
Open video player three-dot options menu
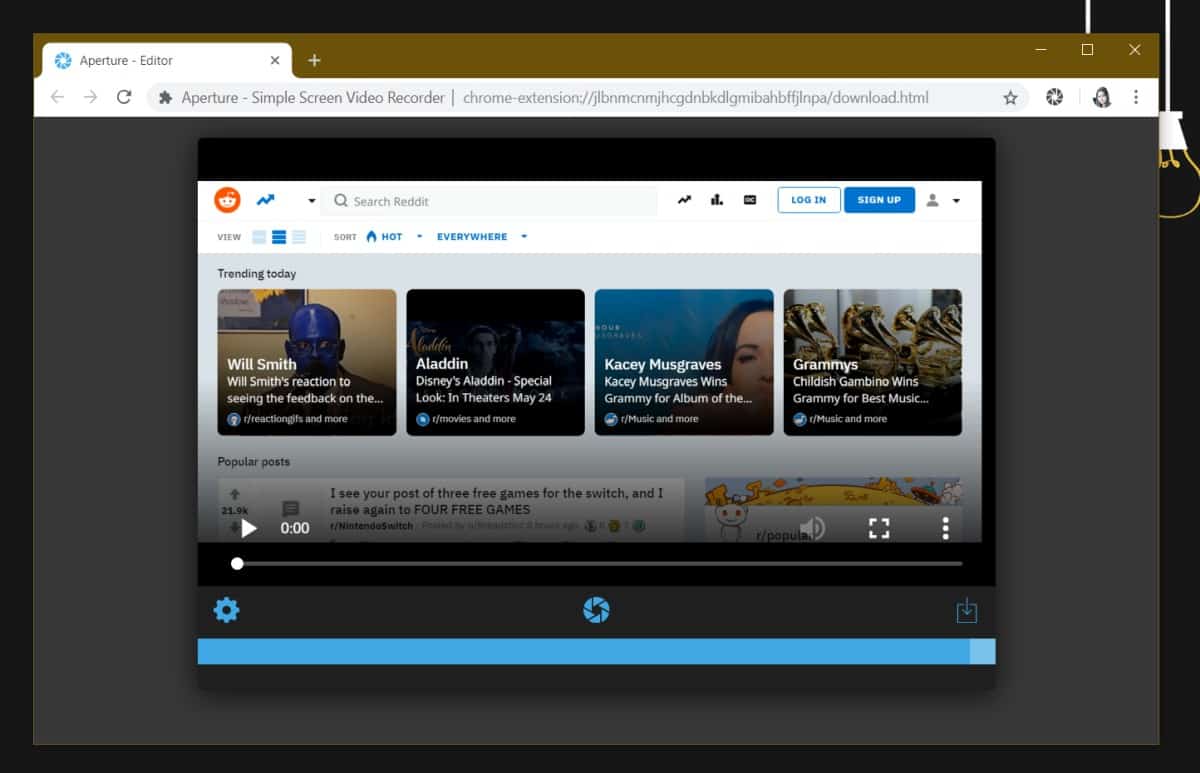(945, 528)
